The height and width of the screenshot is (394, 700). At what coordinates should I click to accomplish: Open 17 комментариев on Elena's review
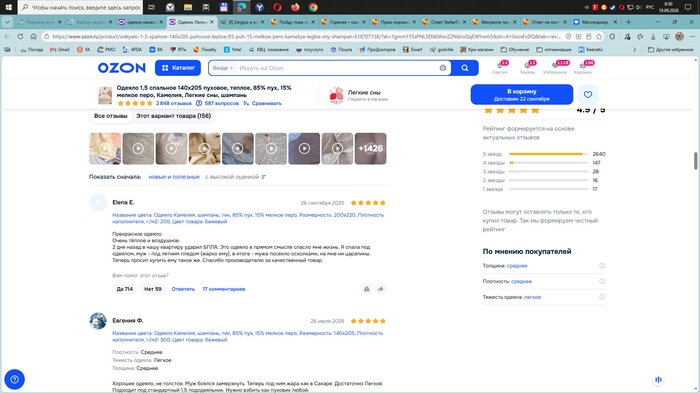(224, 289)
